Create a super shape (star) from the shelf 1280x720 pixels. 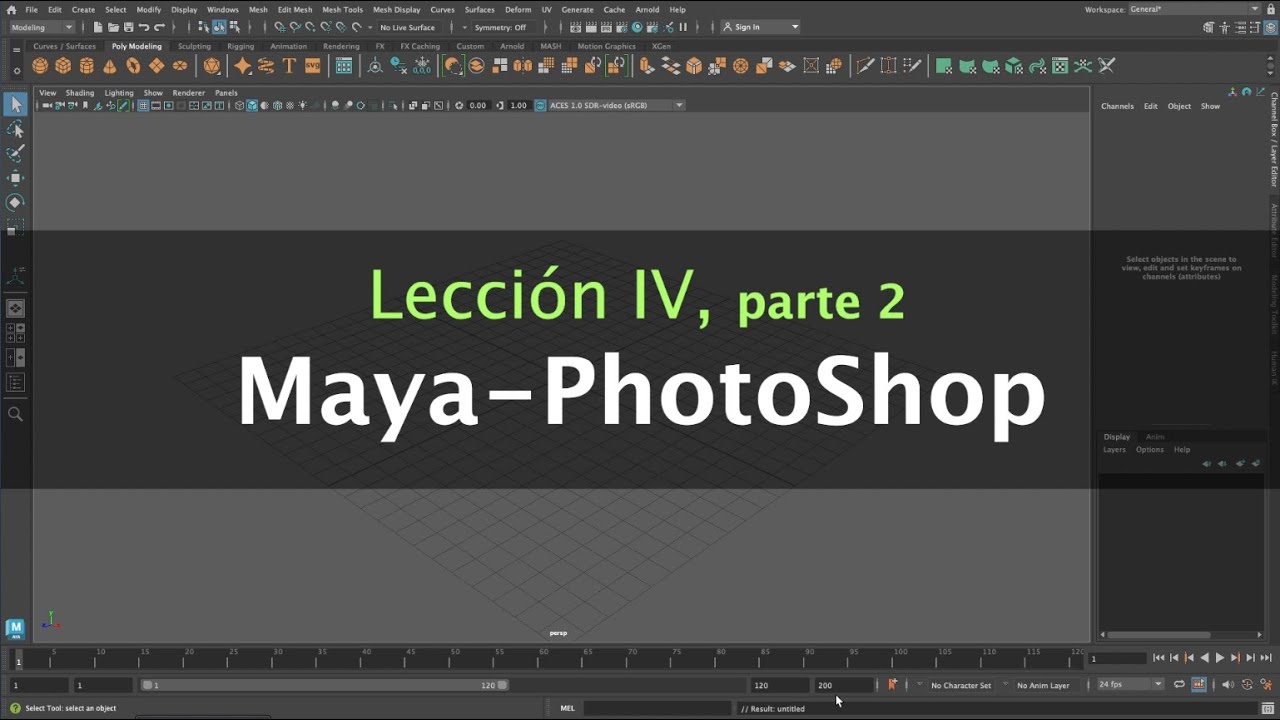click(x=242, y=66)
